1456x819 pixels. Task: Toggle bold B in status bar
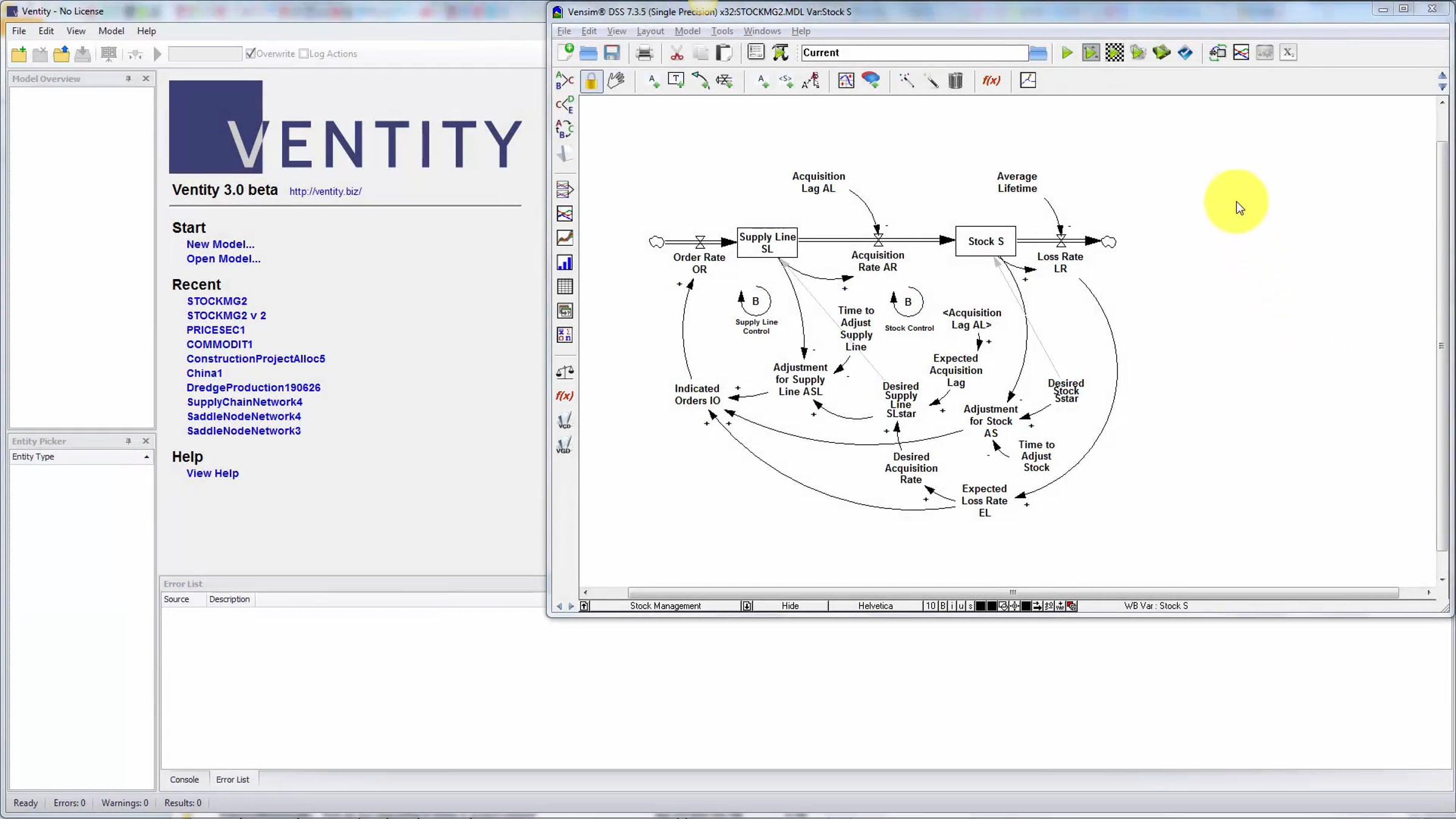[943, 605]
